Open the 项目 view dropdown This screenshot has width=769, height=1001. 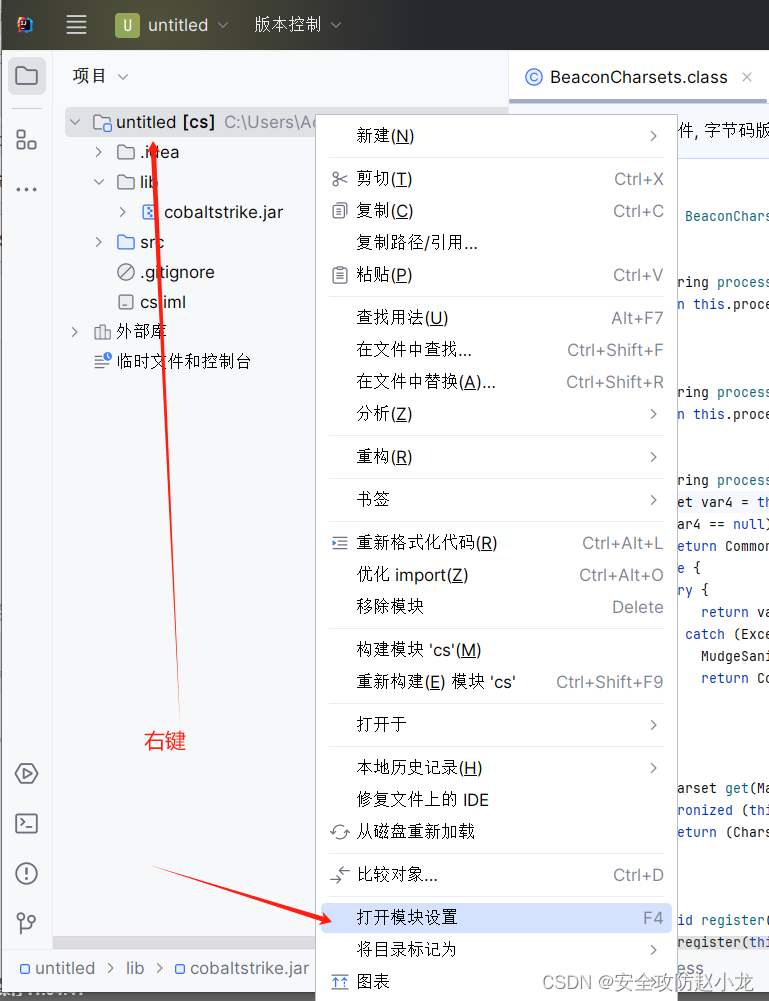[x=100, y=77]
